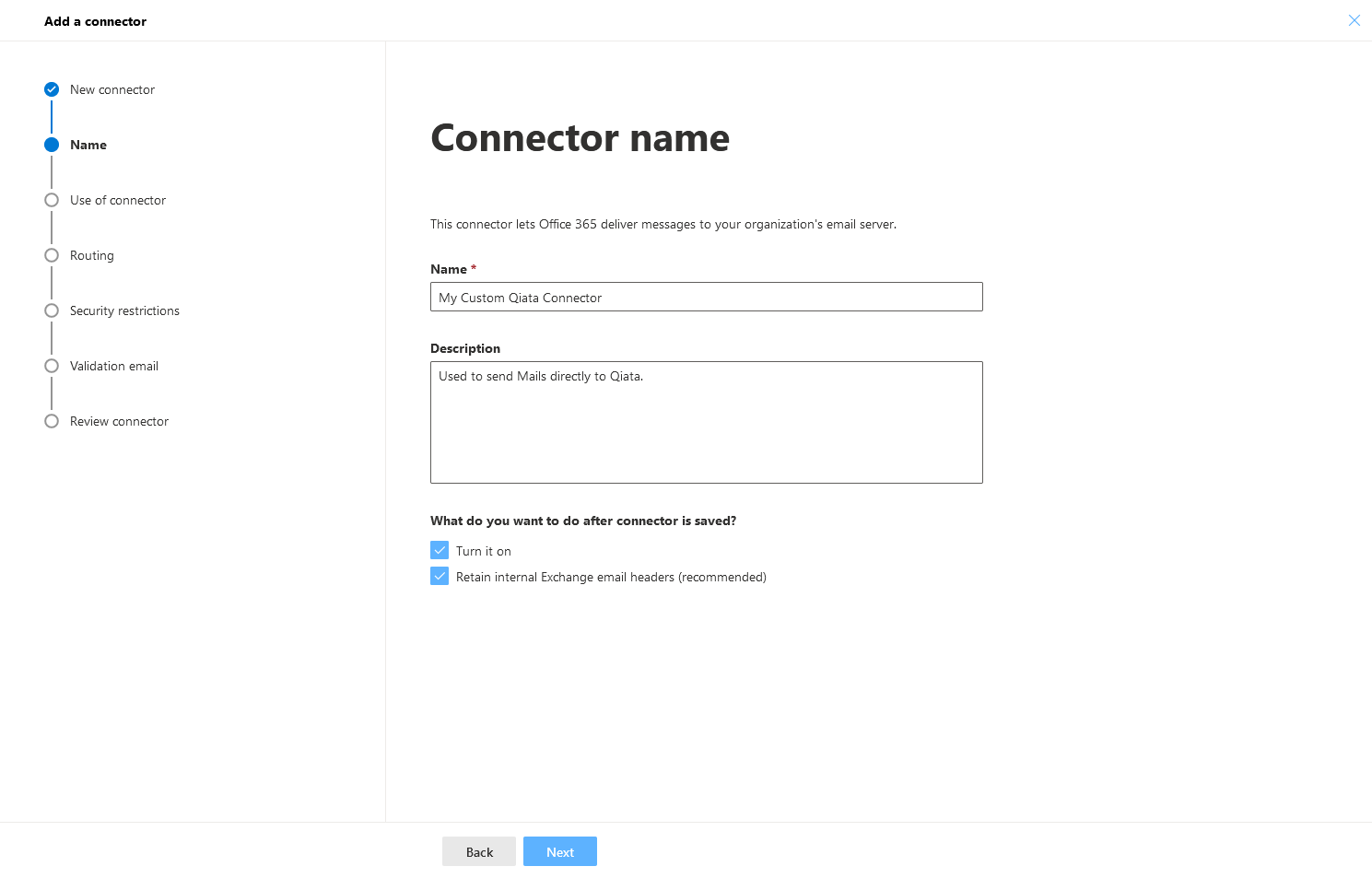The image size is (1372, 878).
Task: Navigate to the Review connector step
Action: pyautogui.click(x=119, y=421)
